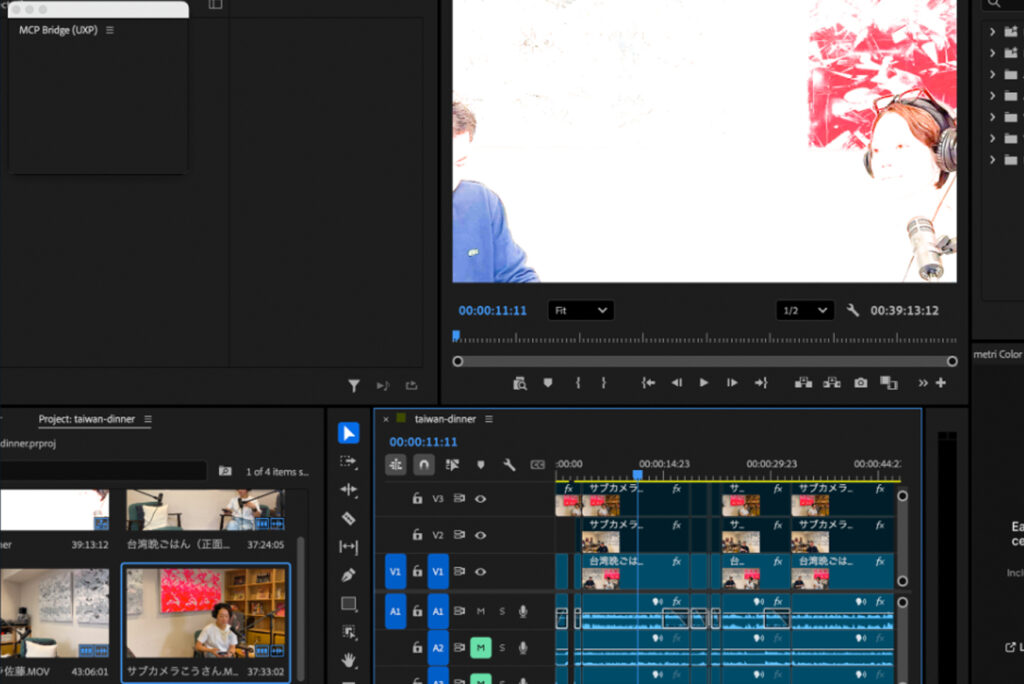
Task: Click the Ripple Edit tool
Action: pos(348,490)
